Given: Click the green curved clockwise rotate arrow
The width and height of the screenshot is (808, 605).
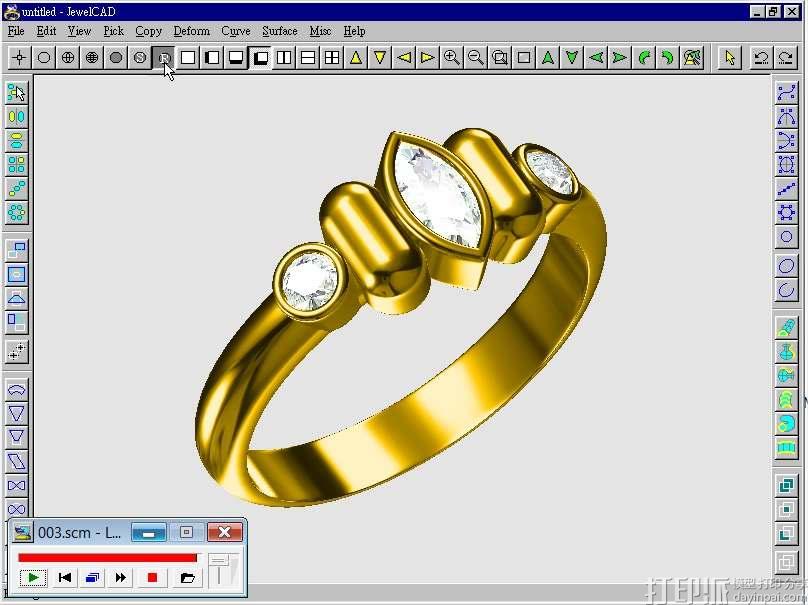Looking at the screenshot, I should click(x=668, y=57).
